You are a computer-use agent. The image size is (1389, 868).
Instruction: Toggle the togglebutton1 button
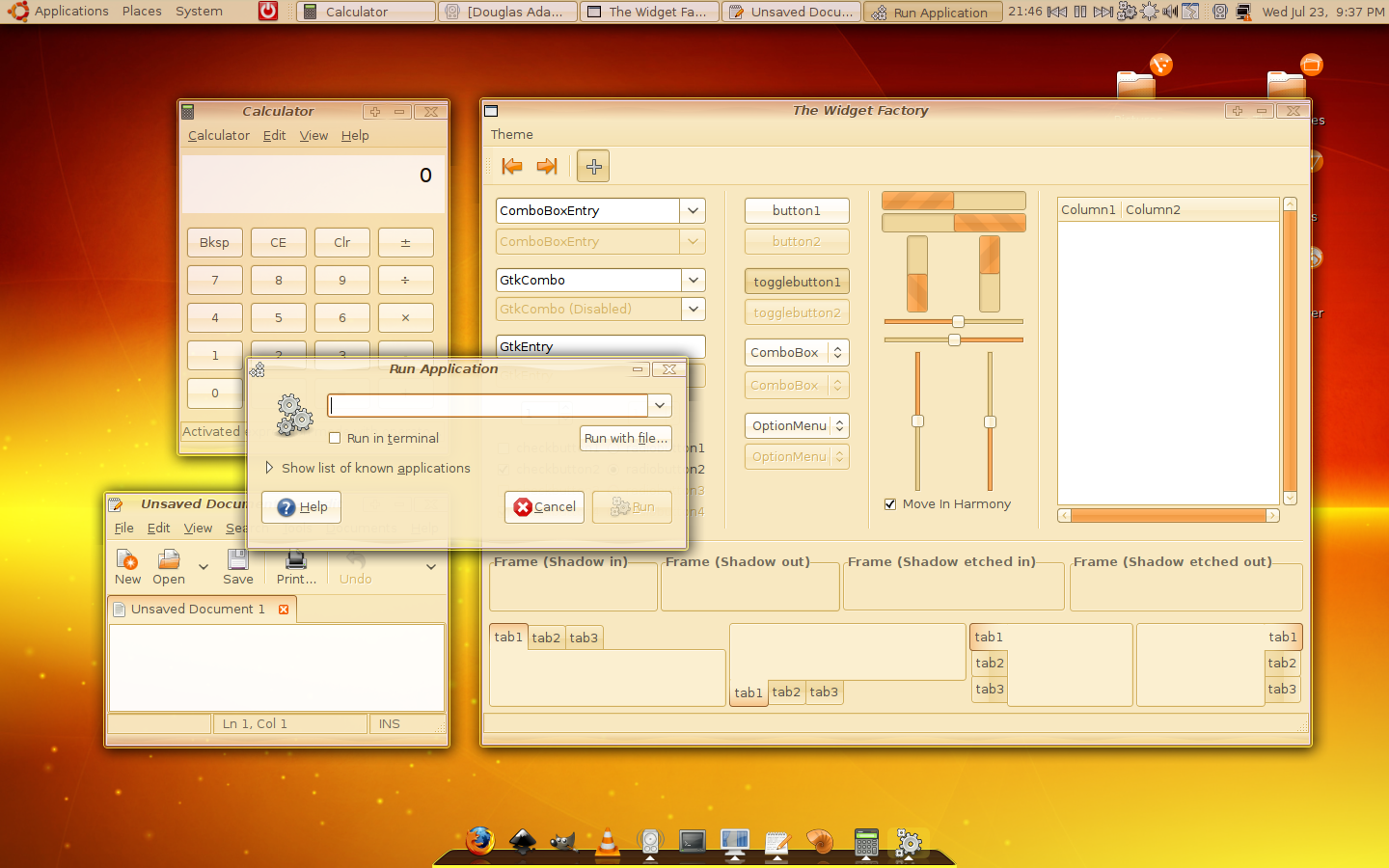[797, 282]
